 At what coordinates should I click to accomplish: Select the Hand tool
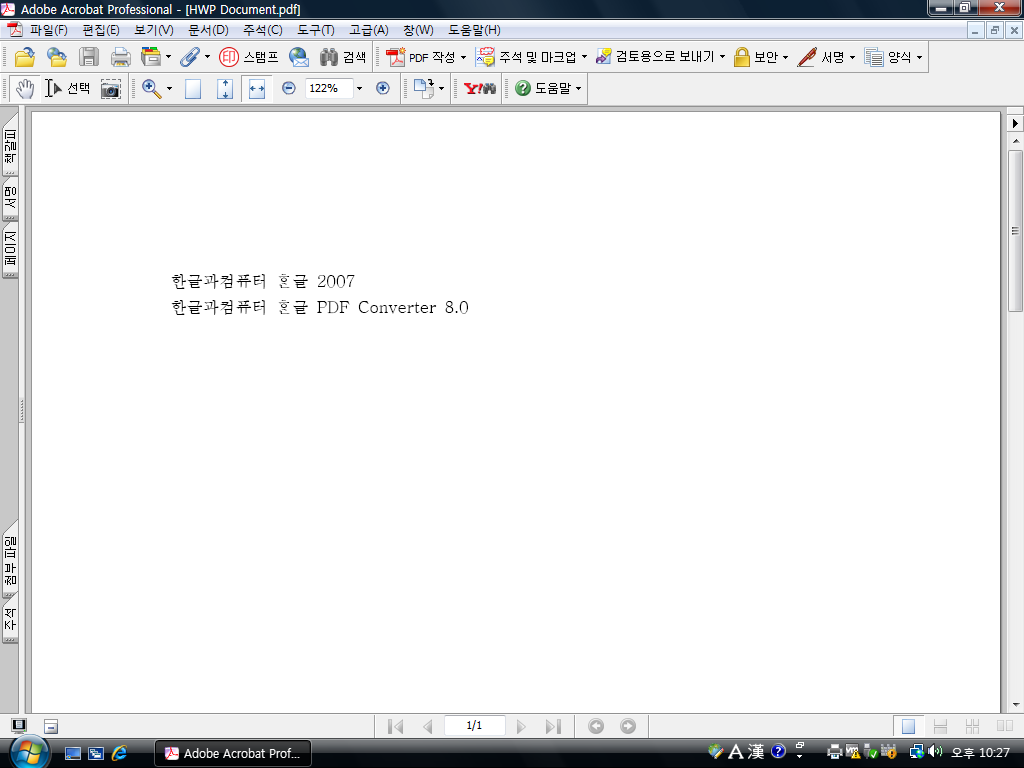(25, 88)
